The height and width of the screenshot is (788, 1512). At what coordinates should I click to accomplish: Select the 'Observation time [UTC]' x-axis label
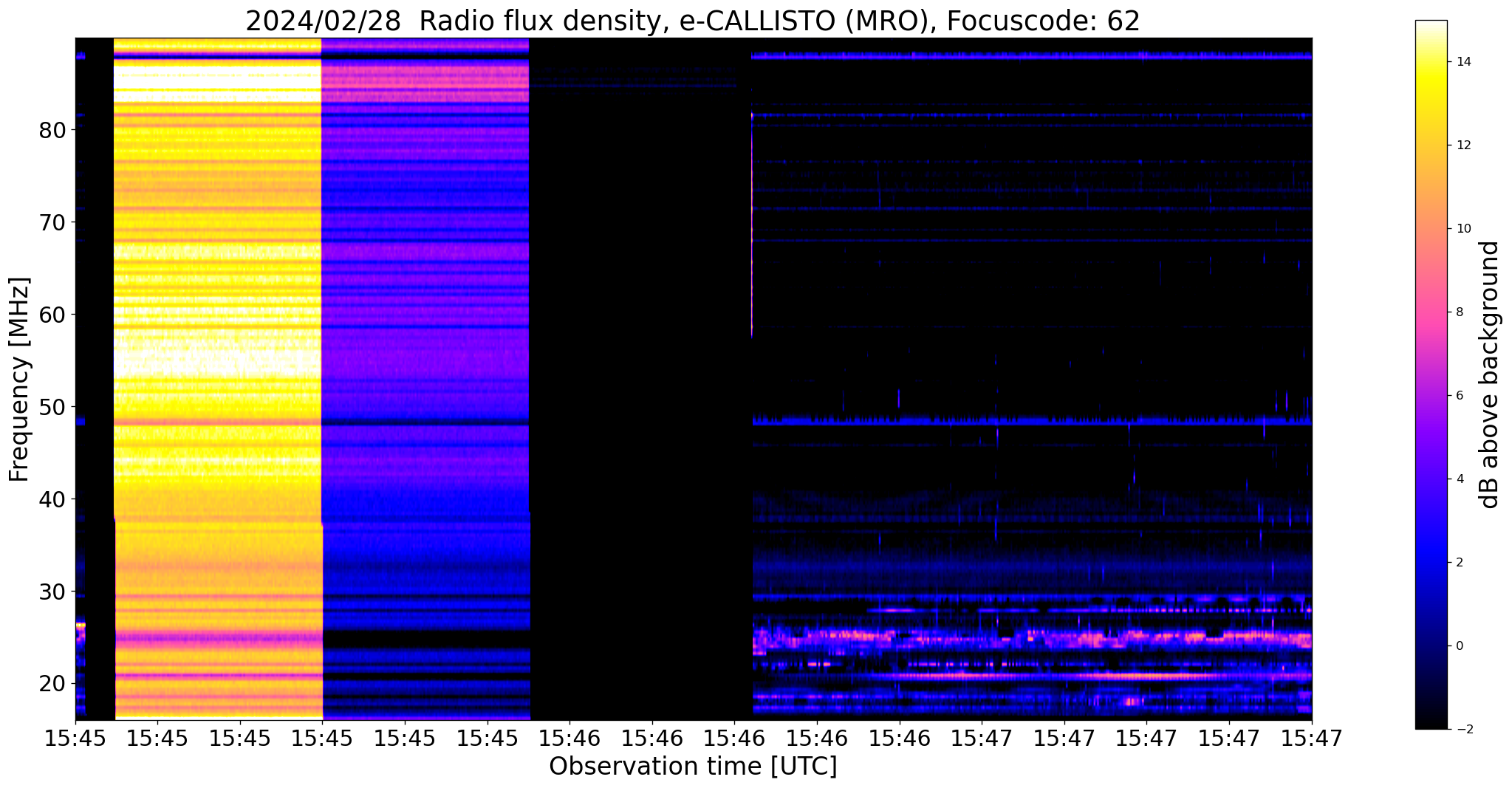point(693,767)
